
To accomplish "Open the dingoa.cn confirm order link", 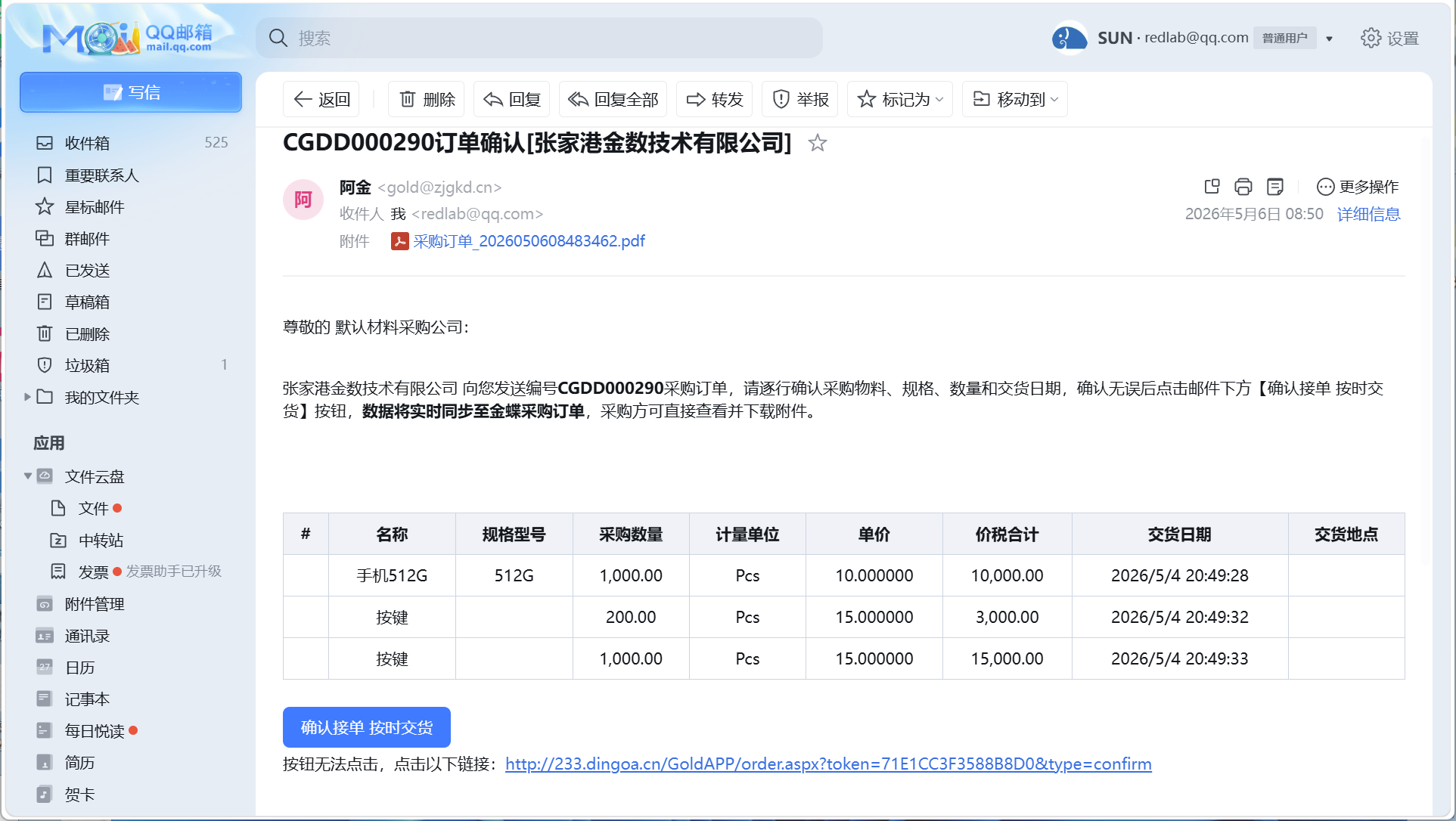I will coord(828,764).
